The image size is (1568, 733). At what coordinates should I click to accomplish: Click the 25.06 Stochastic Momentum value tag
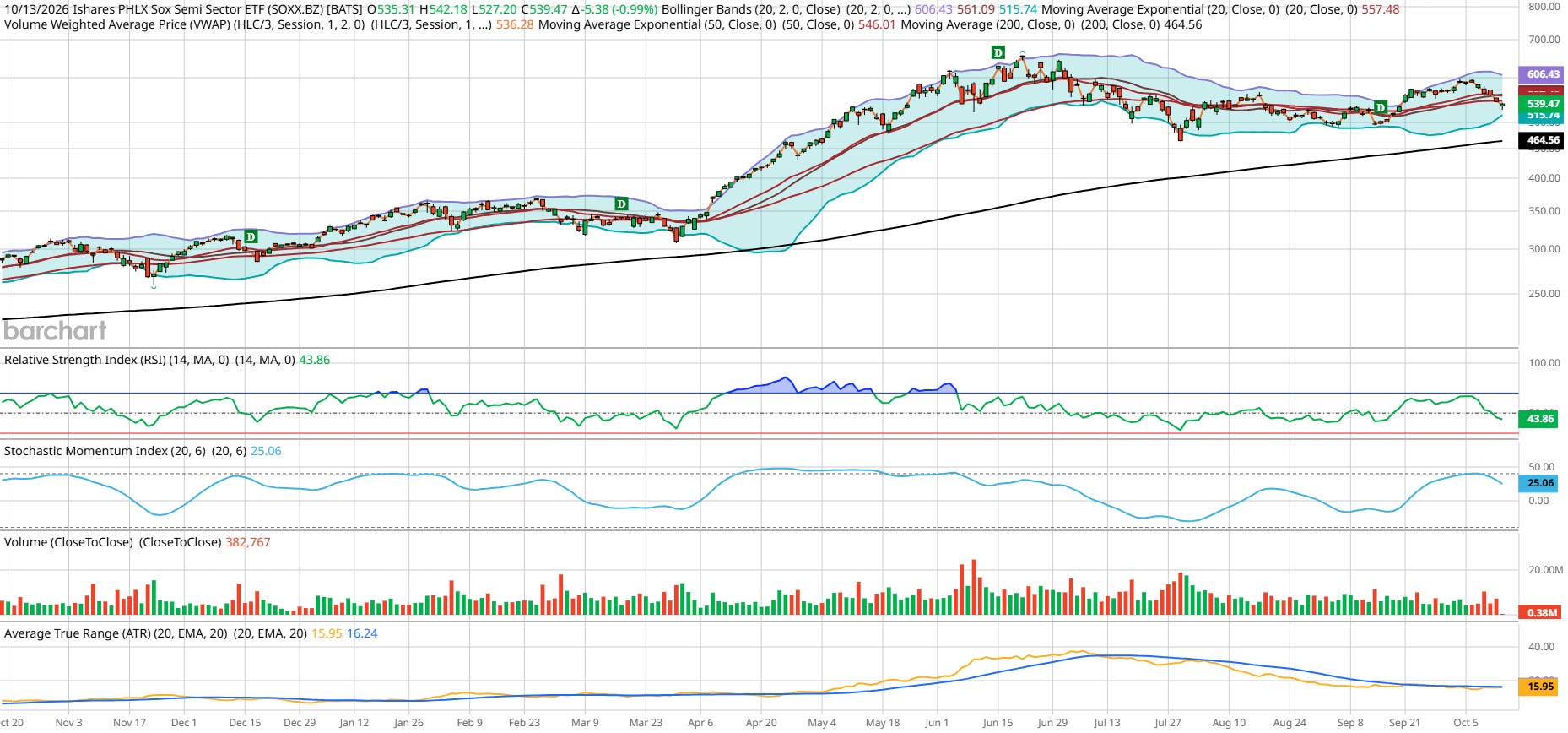click(x=1539, y=483)
